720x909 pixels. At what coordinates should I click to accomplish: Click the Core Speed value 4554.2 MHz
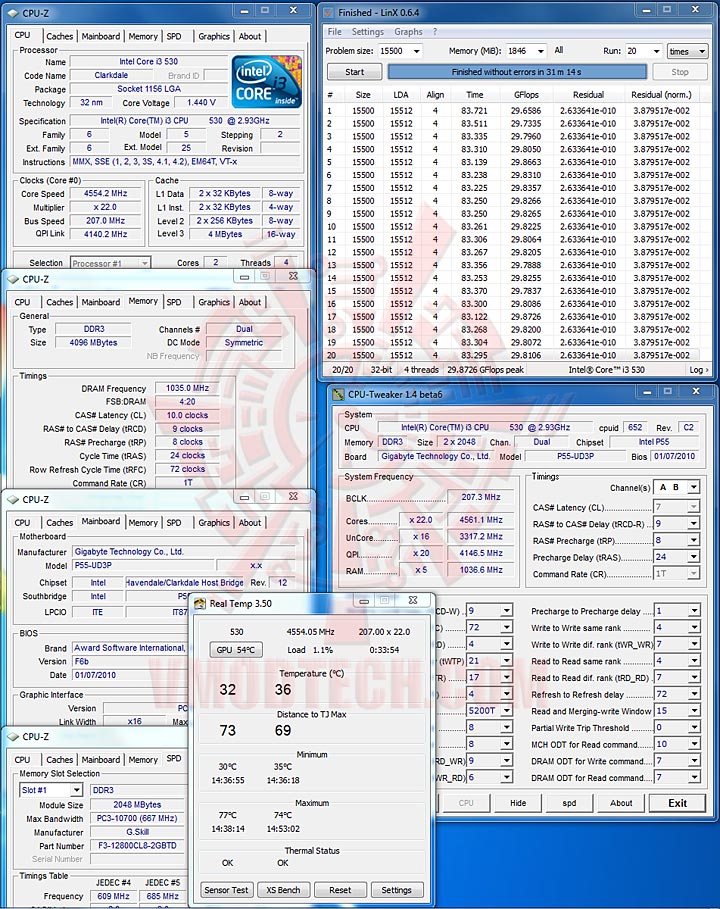click(x=105, y=194)
